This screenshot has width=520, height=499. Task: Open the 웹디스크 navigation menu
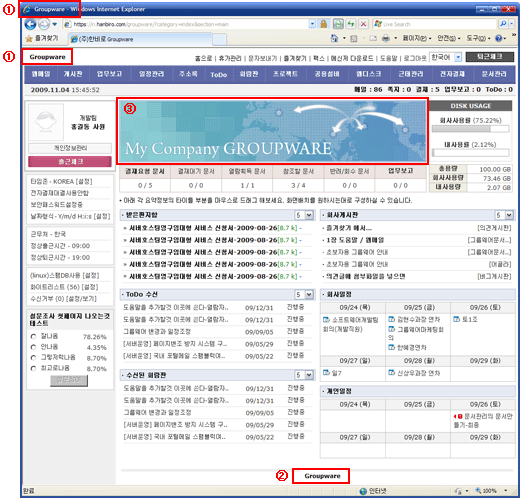tap(368, 74)
